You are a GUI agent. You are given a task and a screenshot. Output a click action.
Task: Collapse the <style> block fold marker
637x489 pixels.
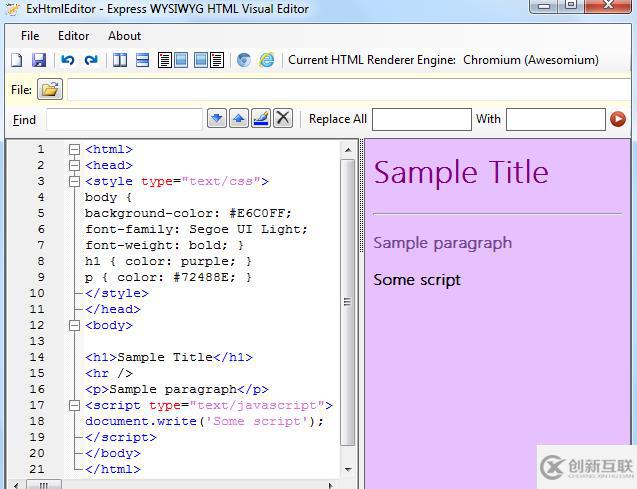(x=74, y=181)
